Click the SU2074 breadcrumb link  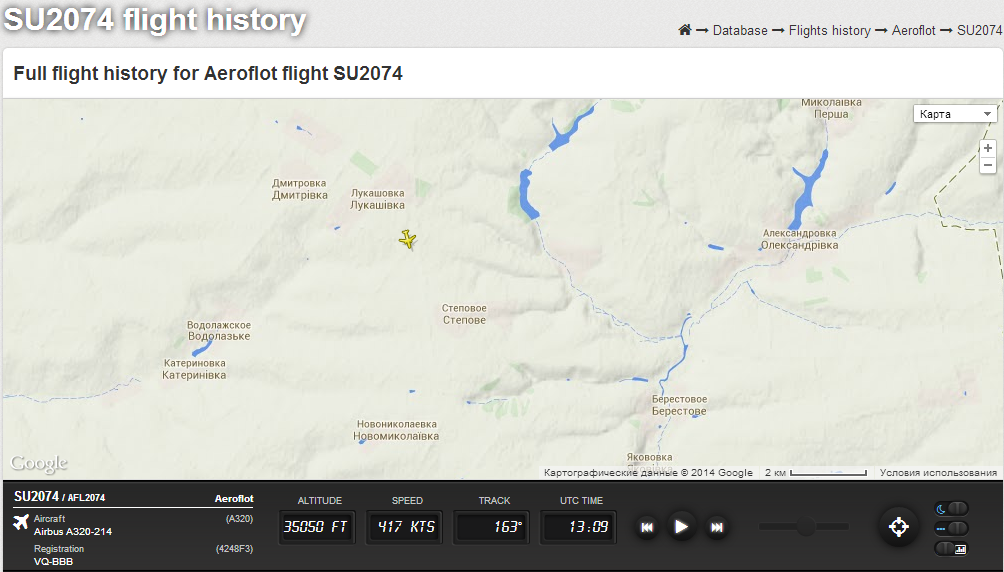coord(979,30)
